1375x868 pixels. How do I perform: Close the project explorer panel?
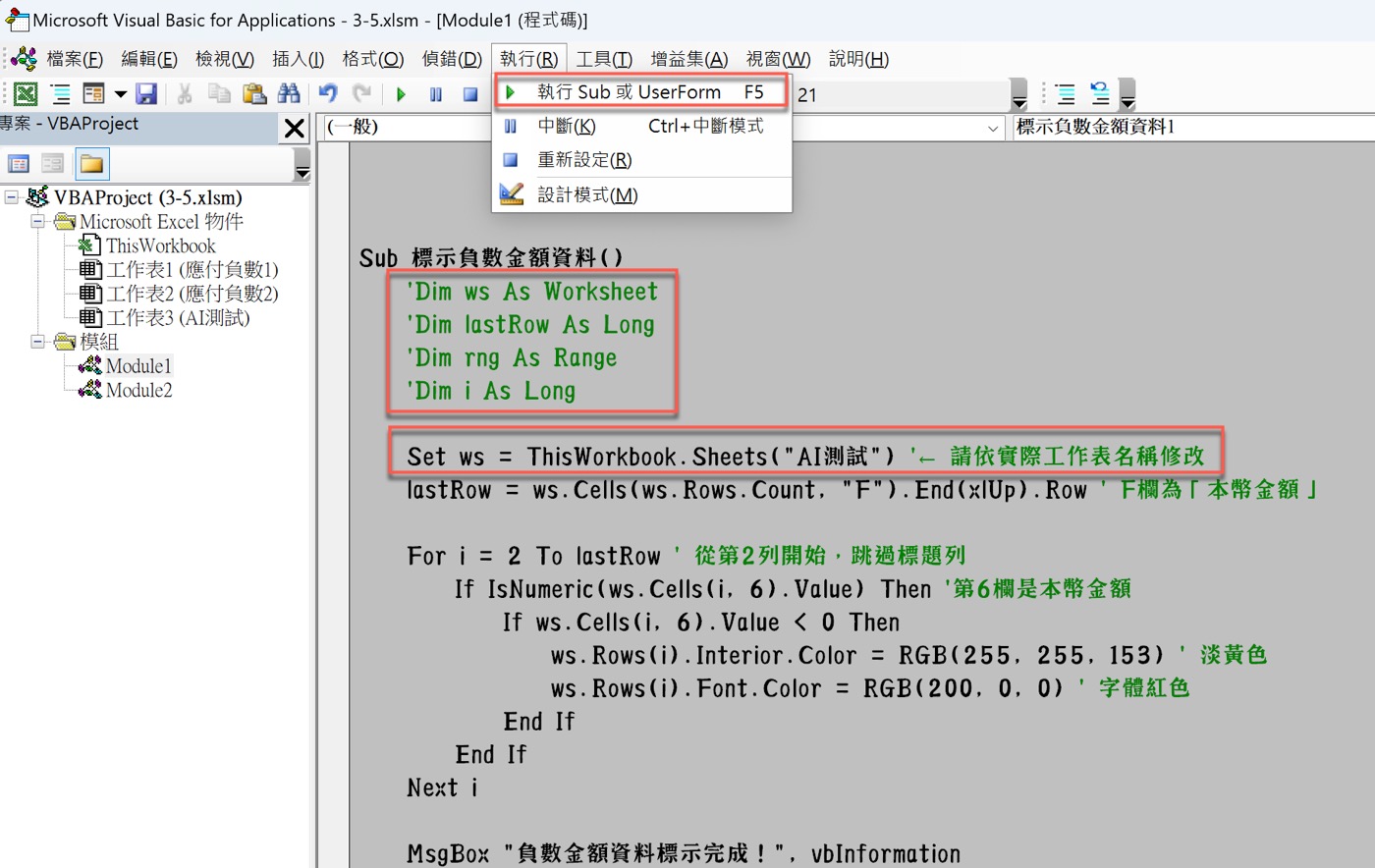tap(294, 128)
